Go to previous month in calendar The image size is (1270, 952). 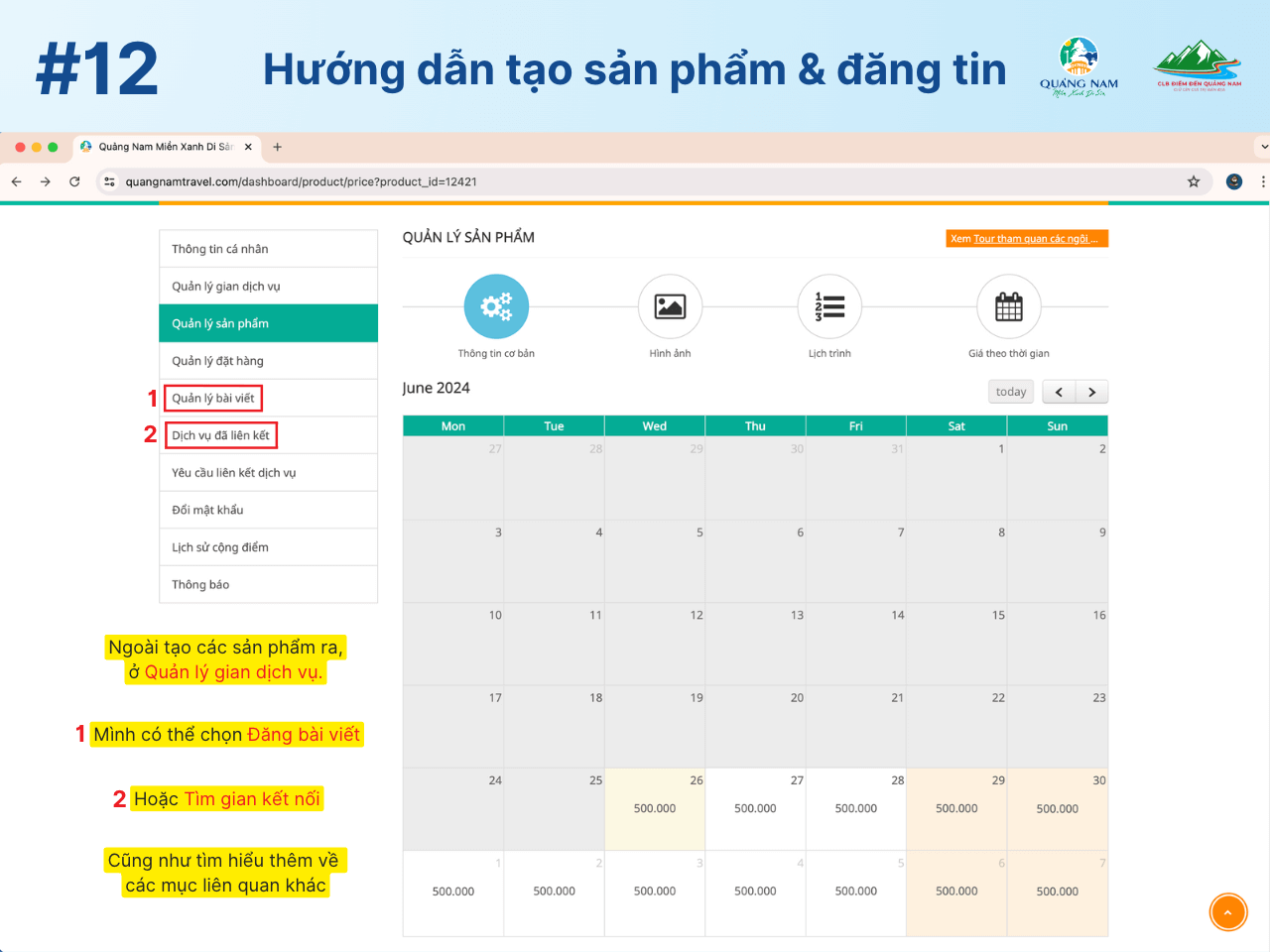[x=1059, y=392]
